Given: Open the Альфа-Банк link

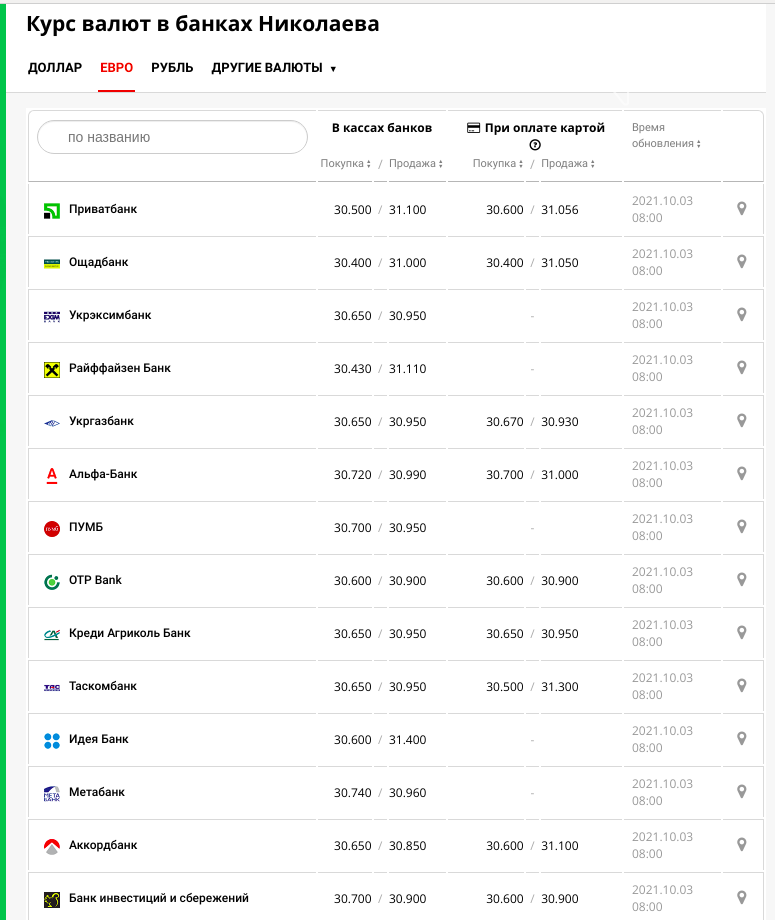Looking at the screenshot, I should [103, 474].
